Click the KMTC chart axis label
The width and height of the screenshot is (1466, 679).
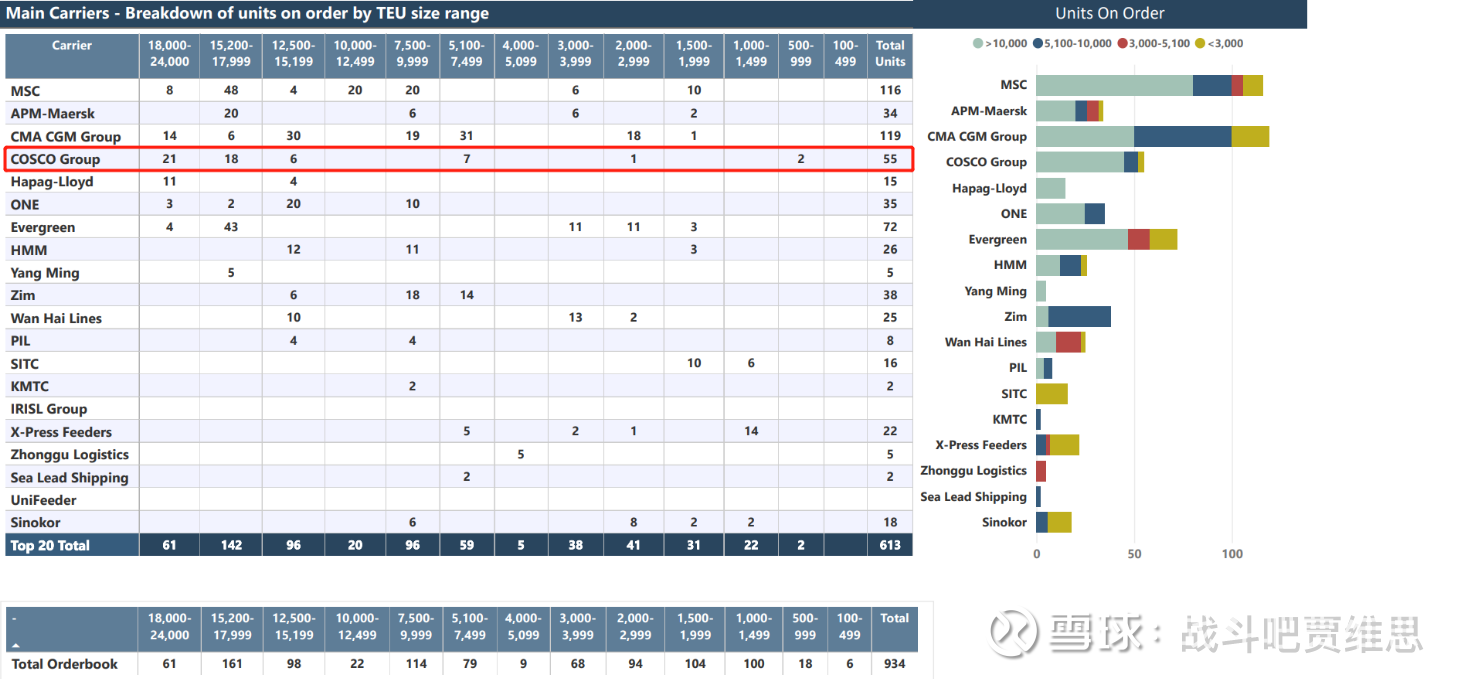click(1009, 420)
